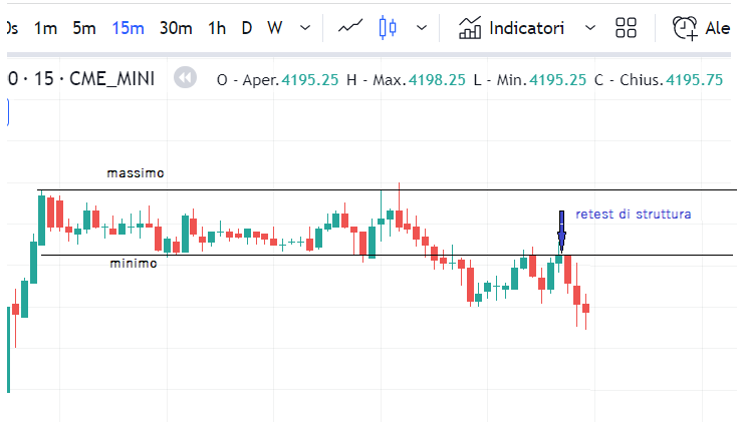Click the rewind replay icon beside CME_MINI
Image resolution: width=738 pixels, height=422 pixels.
pyautogui.click(x=185, y=78)
